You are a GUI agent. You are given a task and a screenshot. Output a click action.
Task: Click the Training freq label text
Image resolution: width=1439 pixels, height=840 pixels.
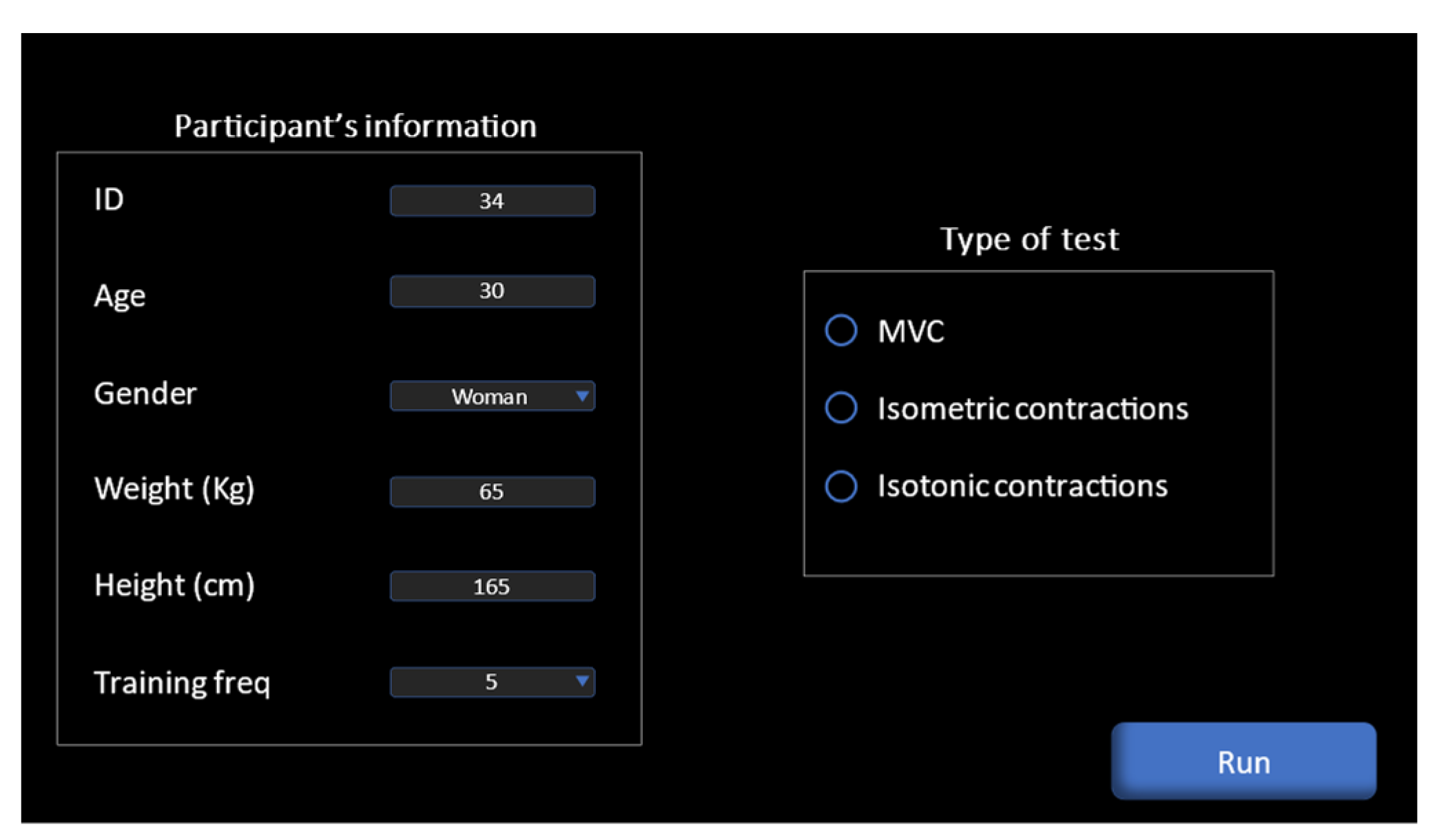182,683
